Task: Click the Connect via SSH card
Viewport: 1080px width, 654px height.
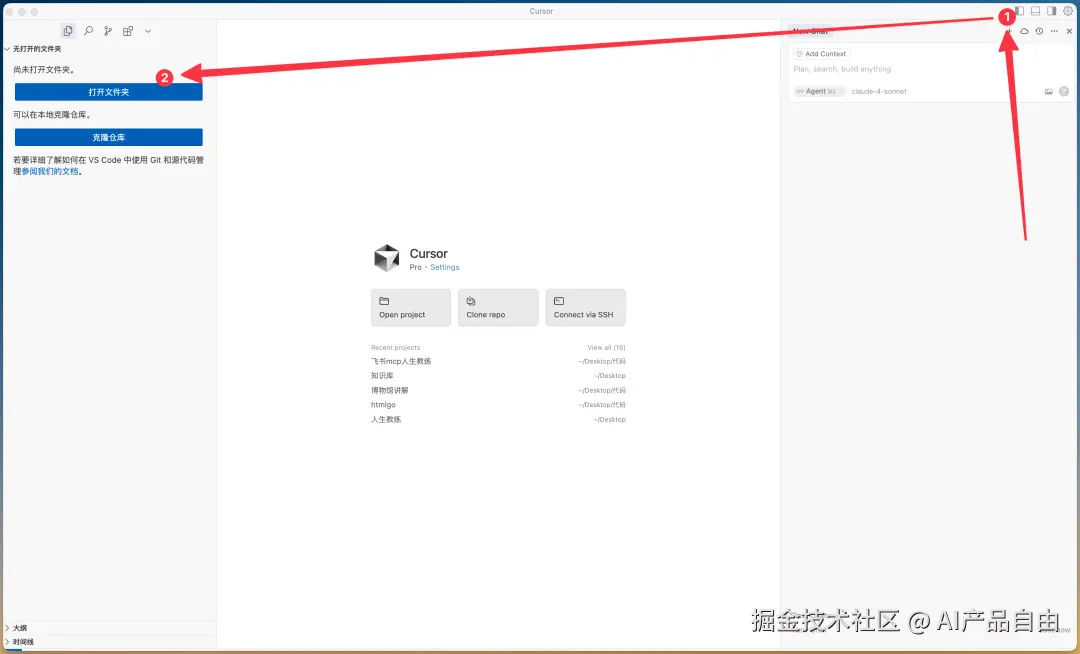Action: 585,308
